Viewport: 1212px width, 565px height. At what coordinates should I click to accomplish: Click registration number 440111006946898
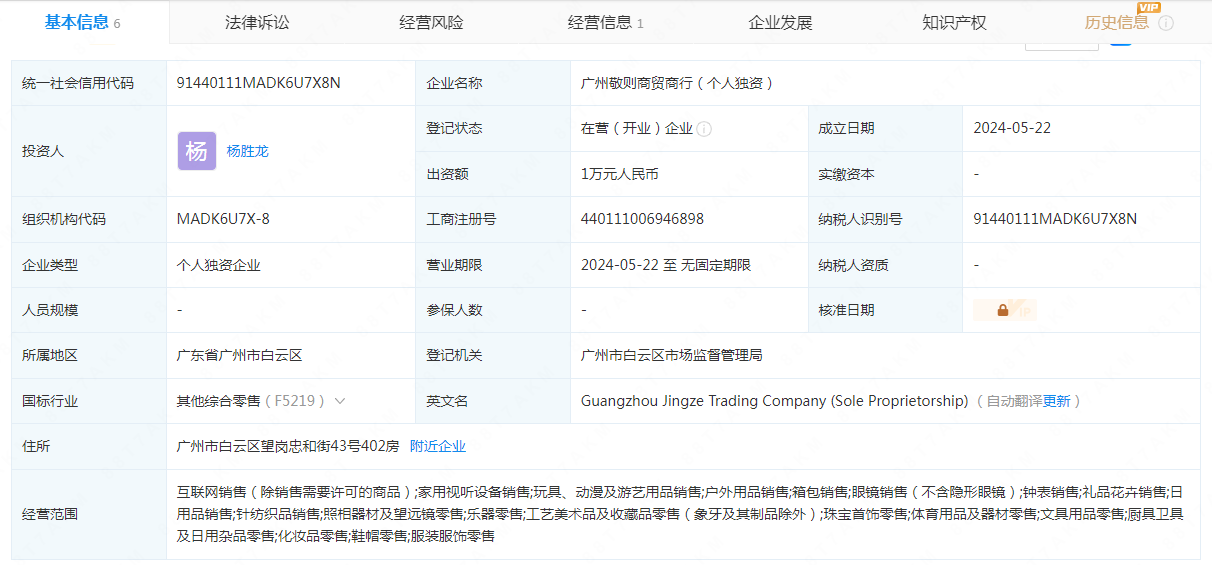tap(642, 219)
